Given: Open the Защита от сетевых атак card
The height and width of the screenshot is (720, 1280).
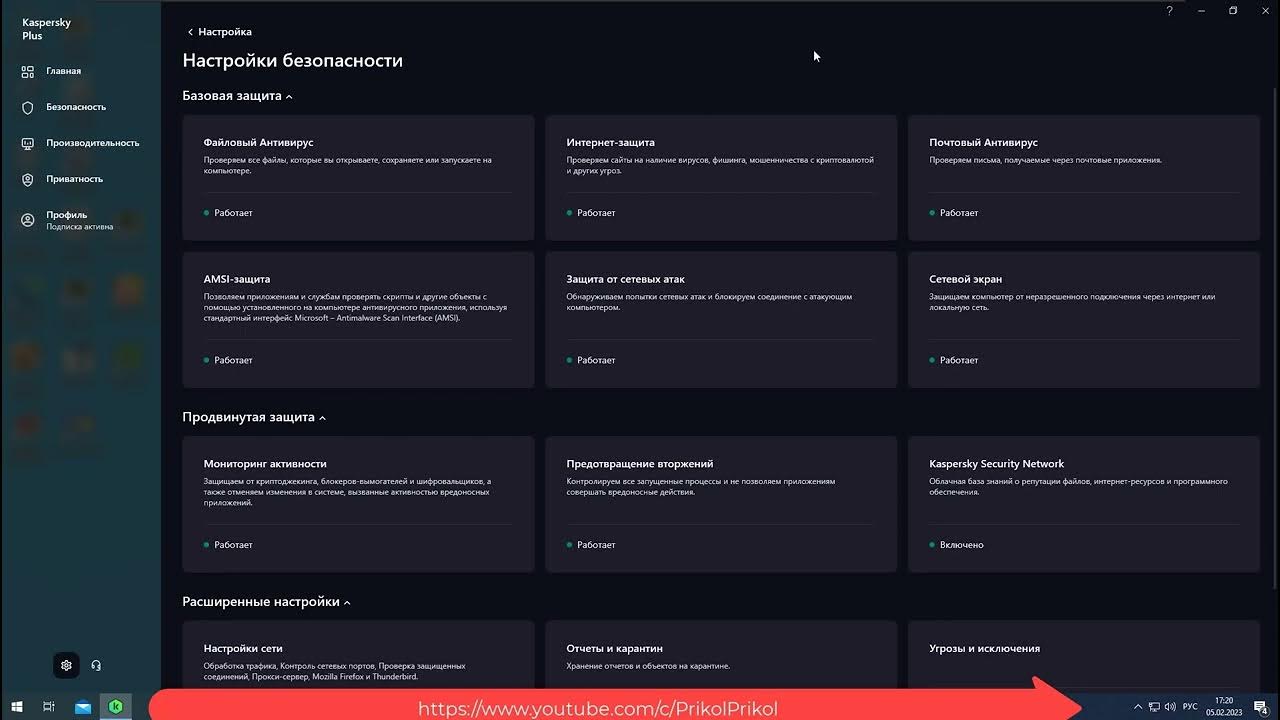Looking at the screenshot, I should coord(721,320).
